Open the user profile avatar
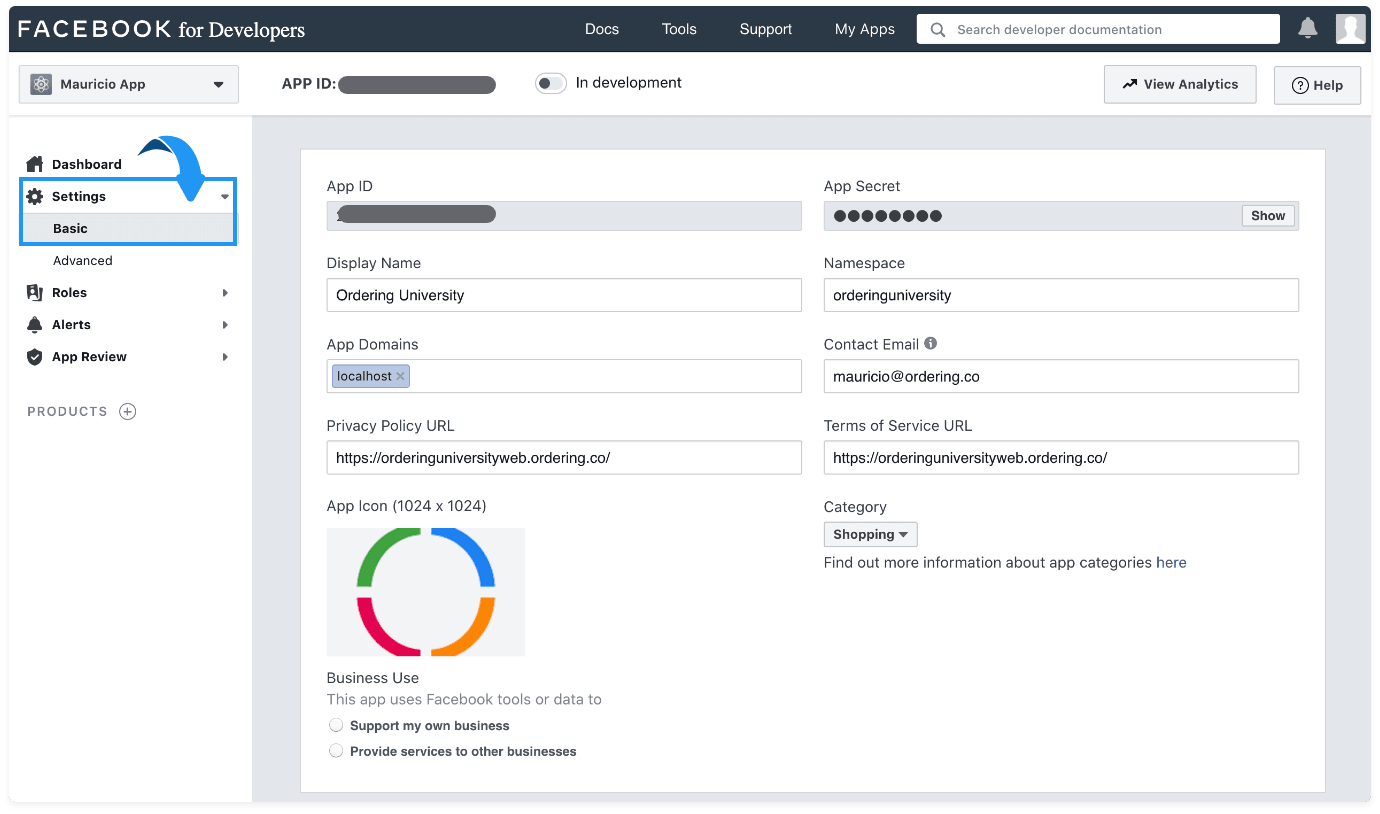The width and height of the screenshot is (1380, 814). (1350, 29)
